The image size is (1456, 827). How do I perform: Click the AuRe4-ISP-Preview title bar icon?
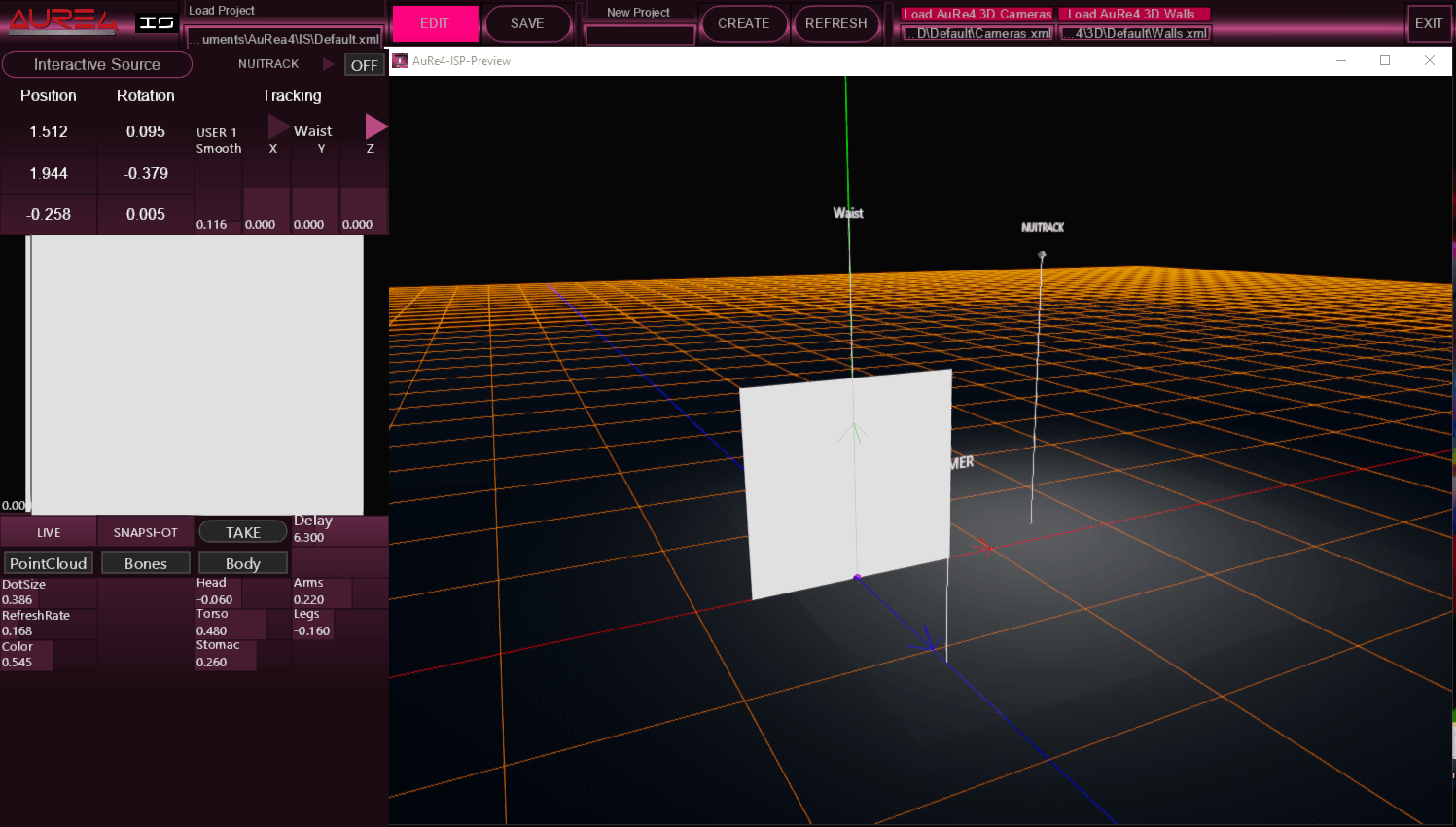coord(399,60)
